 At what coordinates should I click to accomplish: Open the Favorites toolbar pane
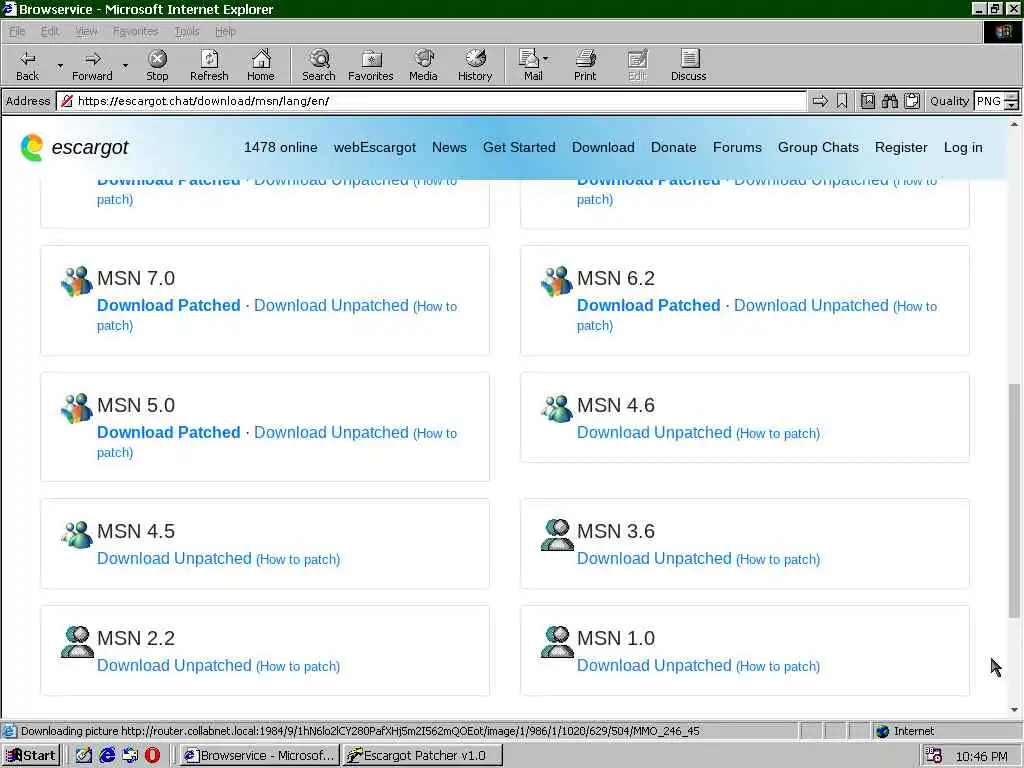click(371, 65)
